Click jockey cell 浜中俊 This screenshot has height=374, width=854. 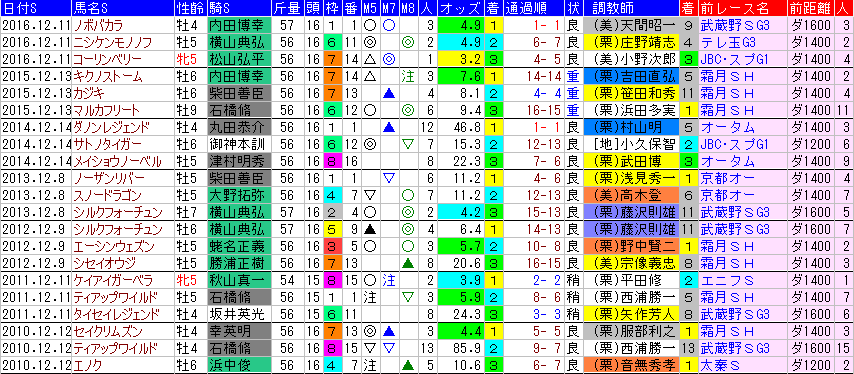click(x=239, y=365)
